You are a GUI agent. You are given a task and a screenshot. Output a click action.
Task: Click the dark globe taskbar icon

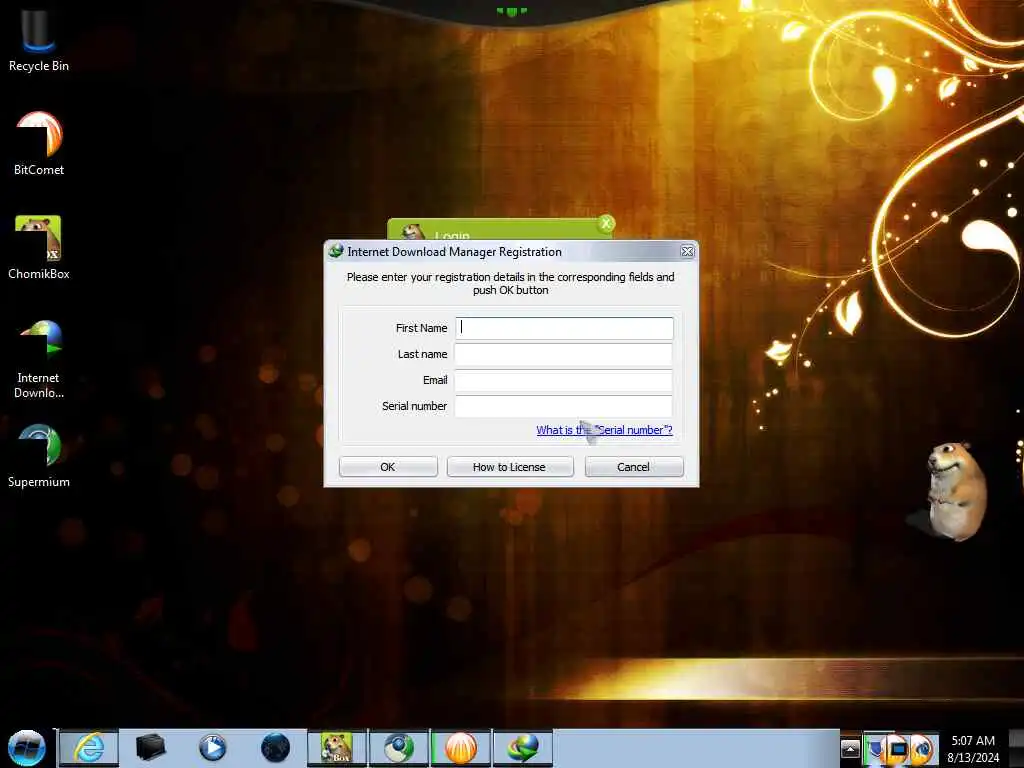[275, 748]
